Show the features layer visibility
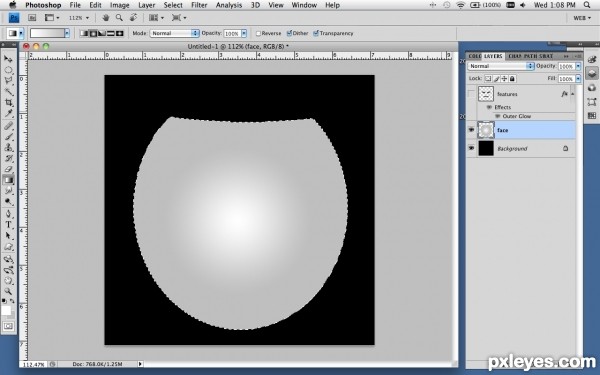Viewport: 600px width, 375px height. 471,94
